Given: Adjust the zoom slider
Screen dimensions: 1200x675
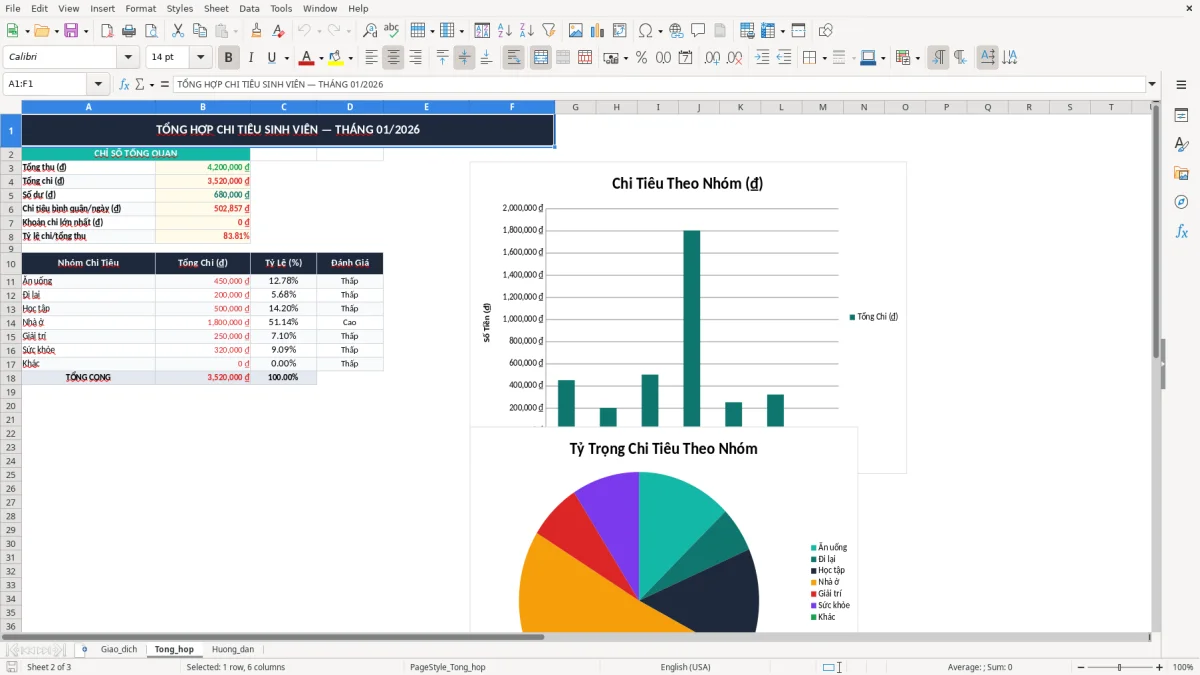Looking at the screenshot, I should tap(1119, 667).
